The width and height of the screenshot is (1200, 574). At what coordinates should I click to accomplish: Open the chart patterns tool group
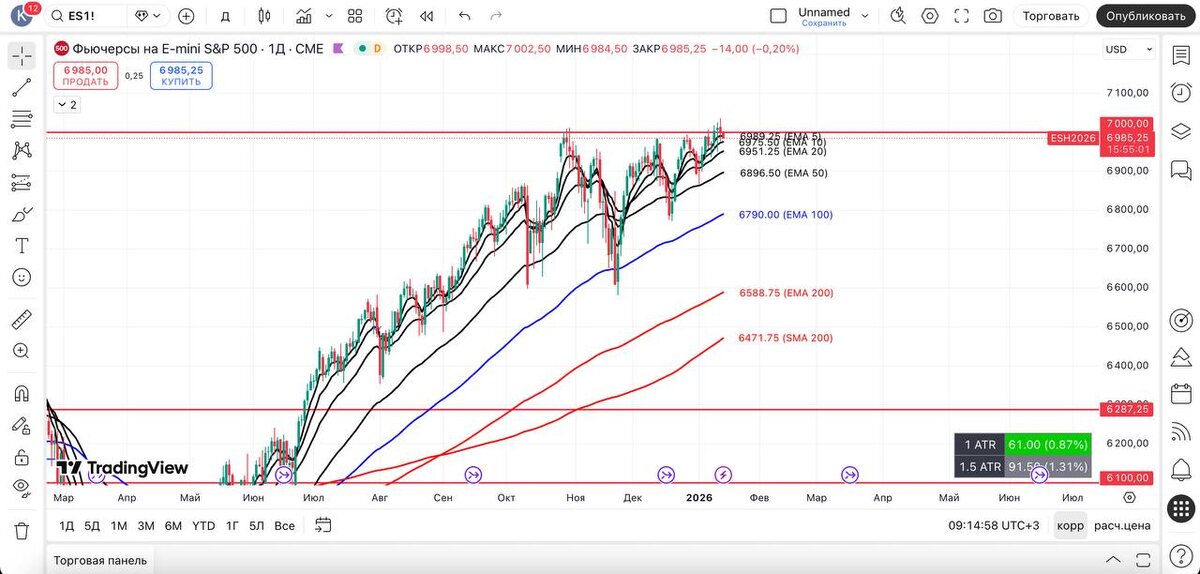tap(21, 151)
